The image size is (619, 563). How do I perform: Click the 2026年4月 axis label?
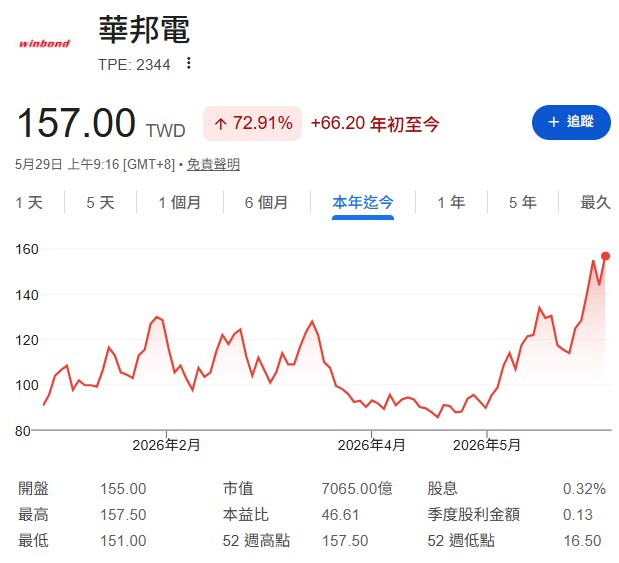coord(371,445)
